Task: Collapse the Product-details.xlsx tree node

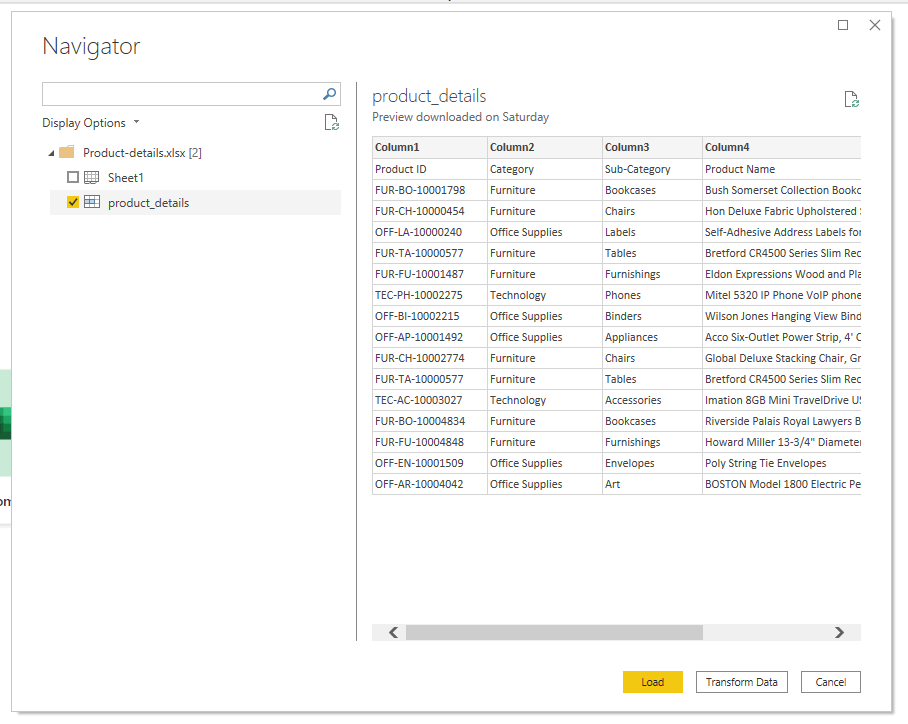Action: (x=52, y=153)
